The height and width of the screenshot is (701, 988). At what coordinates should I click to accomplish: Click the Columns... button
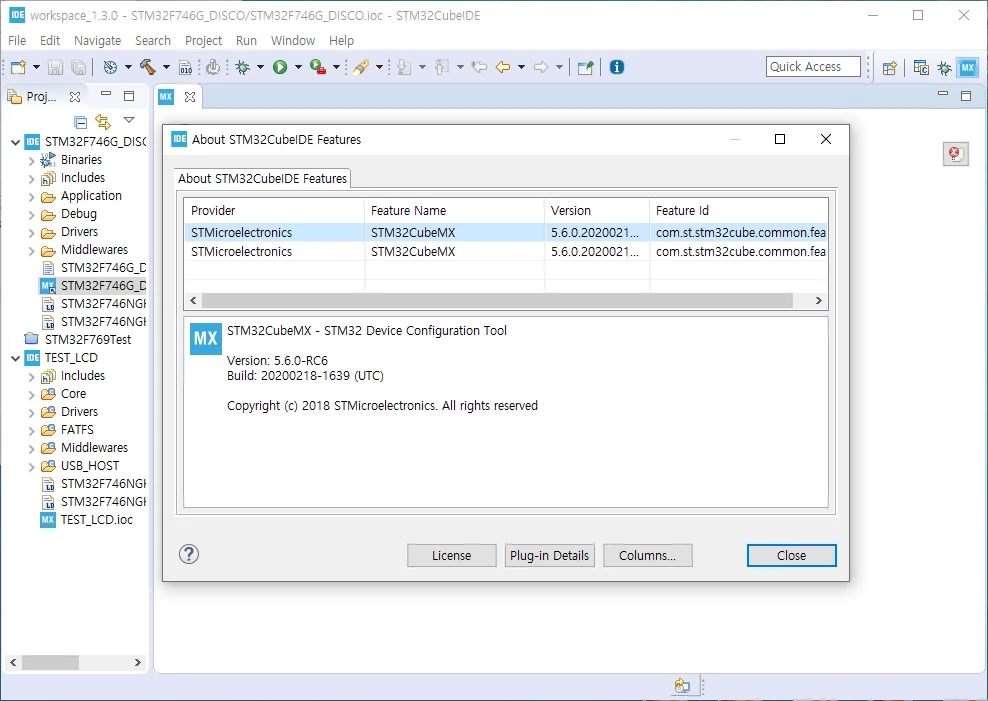647,556
